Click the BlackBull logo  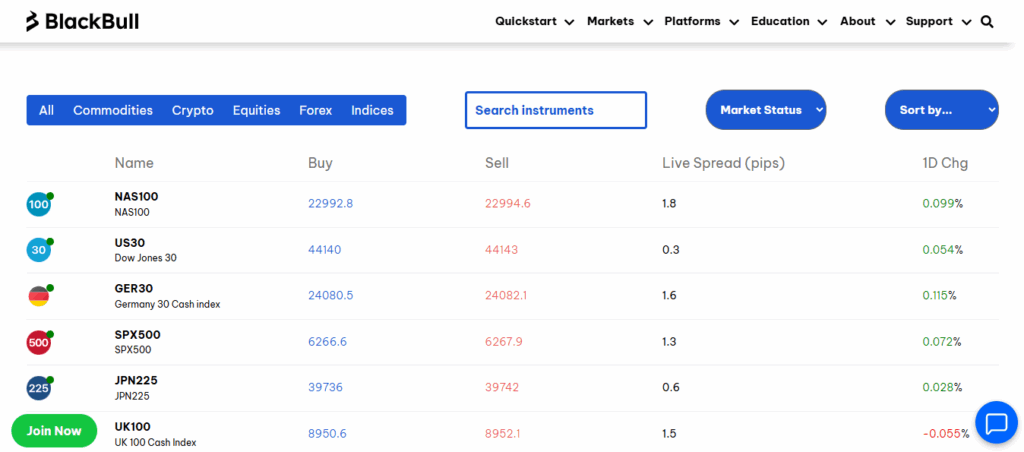pos(82,22)
